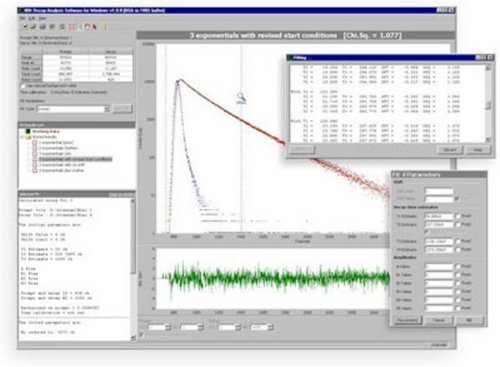Open the Edit menu
Screen dimensions: 500x367
[x=32, y=18]
